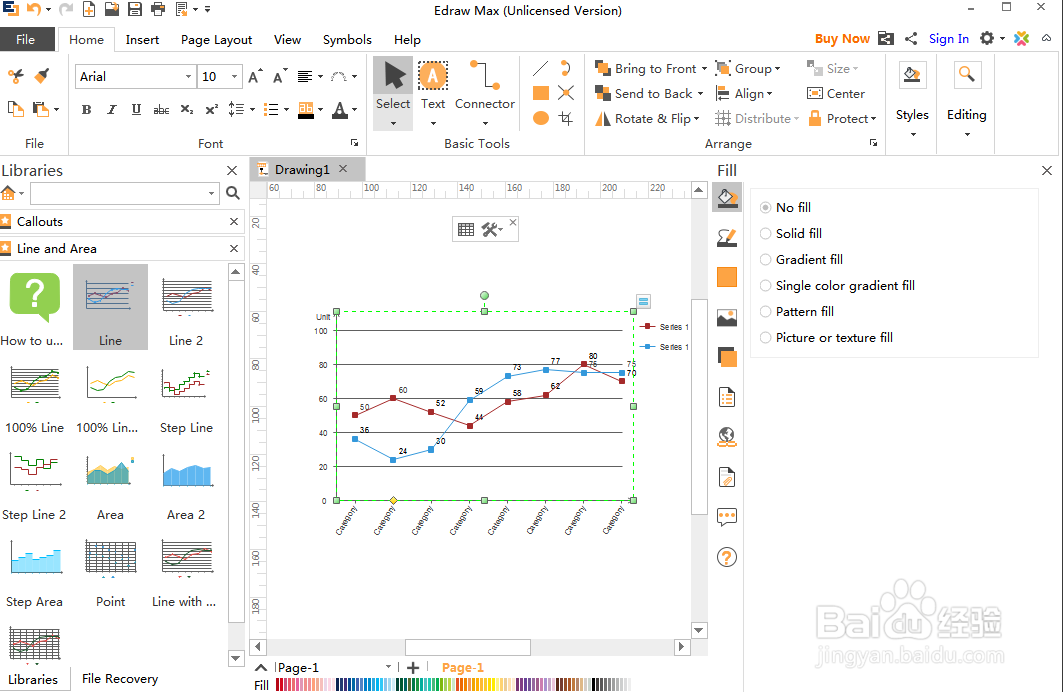Switch to the Symbols ribbon tab
Screen dimensions: 1063x692
[347, 39]
